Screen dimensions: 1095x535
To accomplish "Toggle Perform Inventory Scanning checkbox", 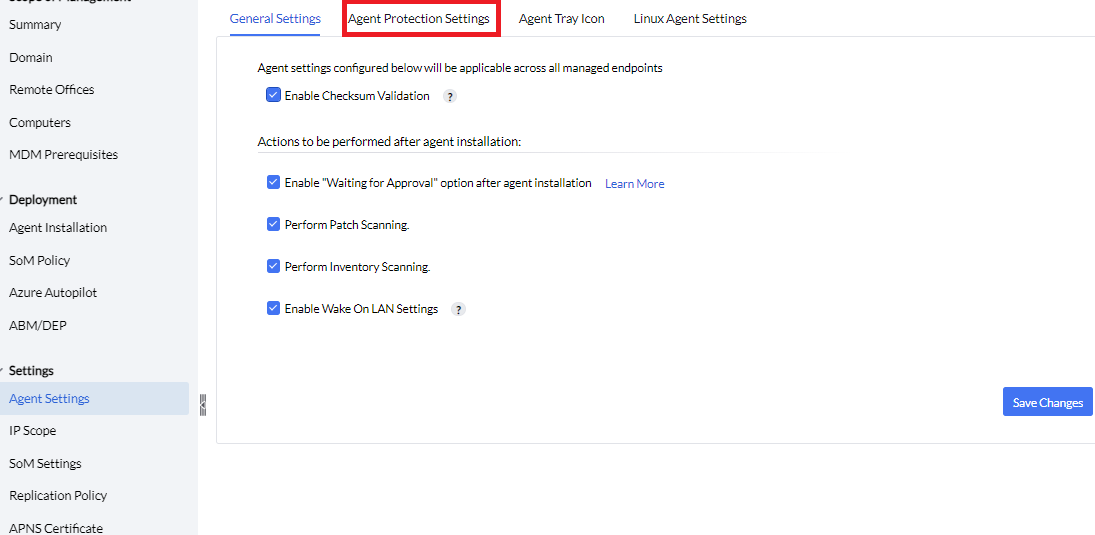I will (273, 267).
